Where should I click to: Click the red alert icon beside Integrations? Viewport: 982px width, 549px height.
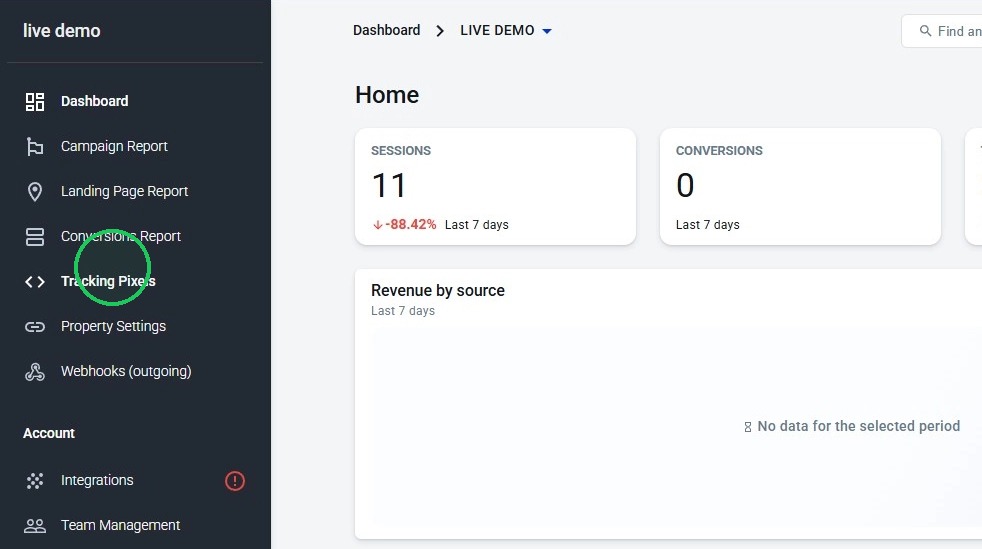(235, 481)
